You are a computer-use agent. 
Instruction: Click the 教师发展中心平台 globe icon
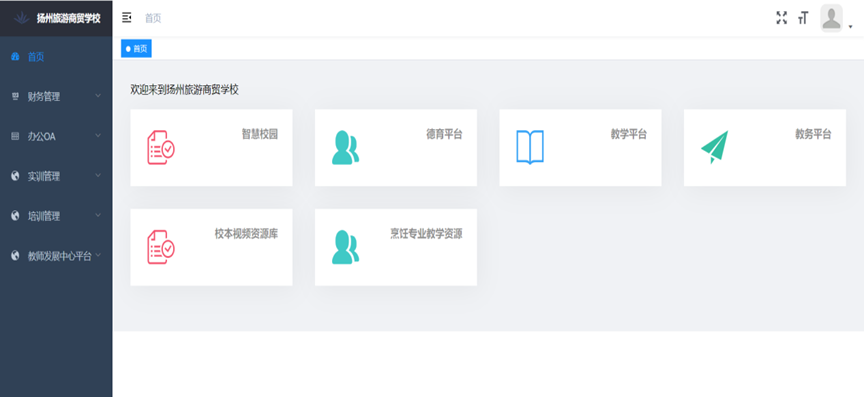click(x=15, y=255)
